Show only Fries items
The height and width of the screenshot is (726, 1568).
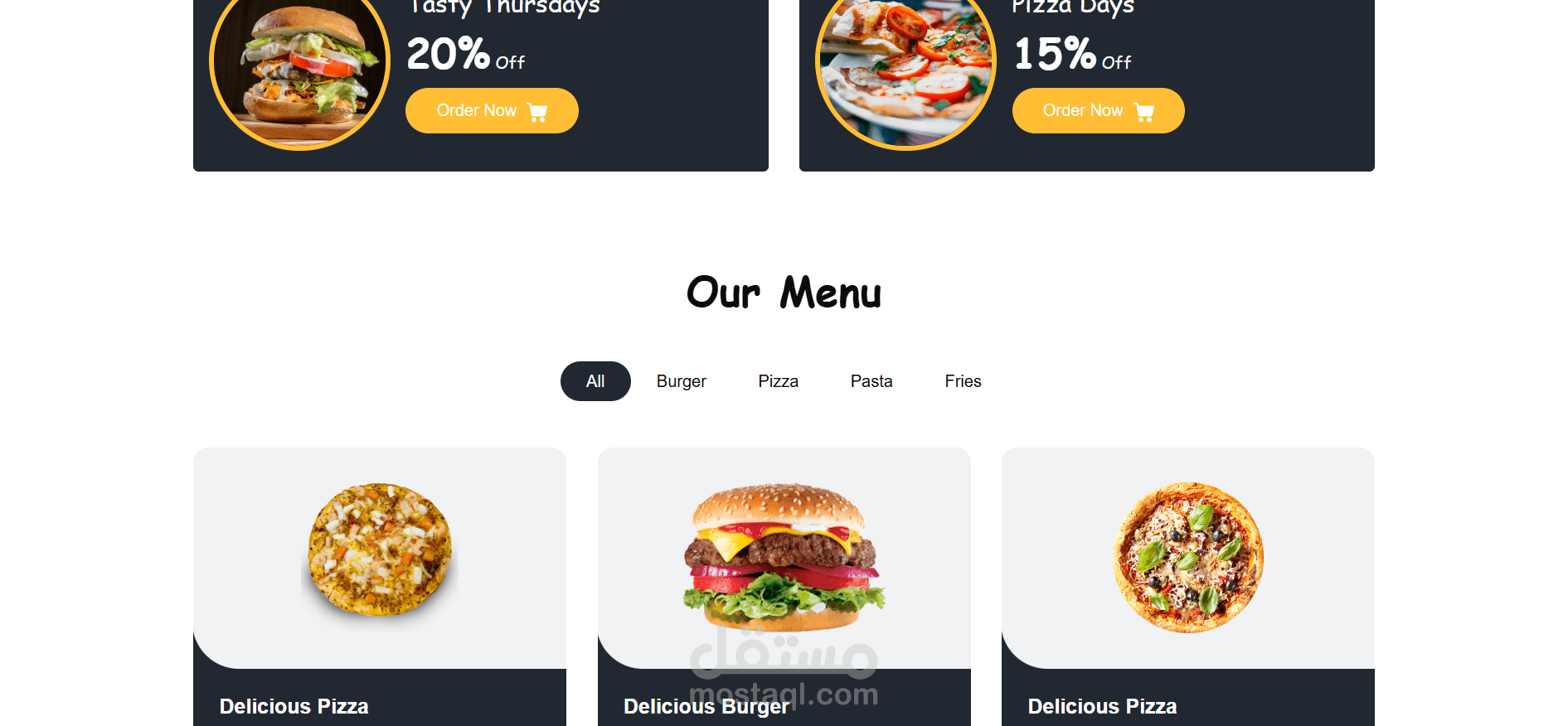(x=963, y=381)
